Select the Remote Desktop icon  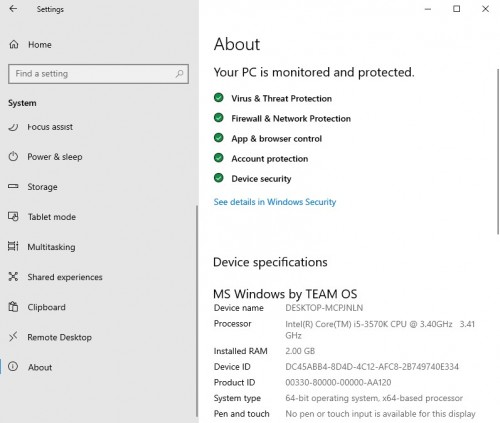[x=13, y=337]
